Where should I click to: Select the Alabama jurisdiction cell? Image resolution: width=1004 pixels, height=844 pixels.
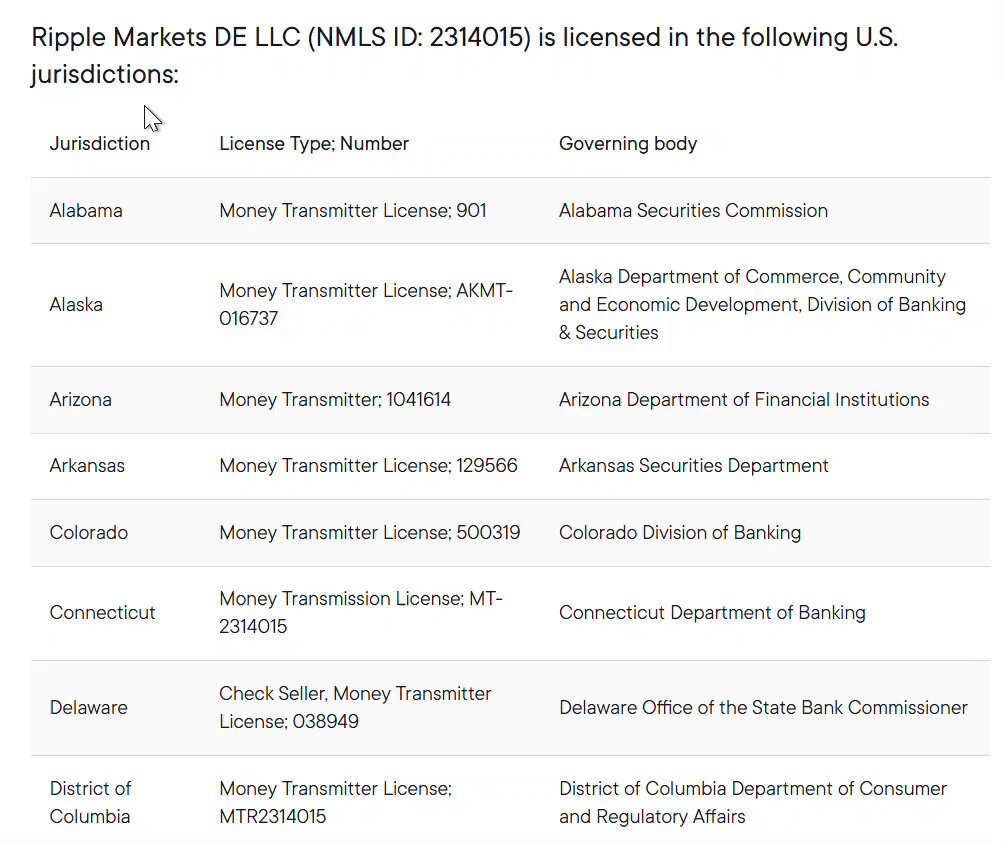[x=86, y=211]
